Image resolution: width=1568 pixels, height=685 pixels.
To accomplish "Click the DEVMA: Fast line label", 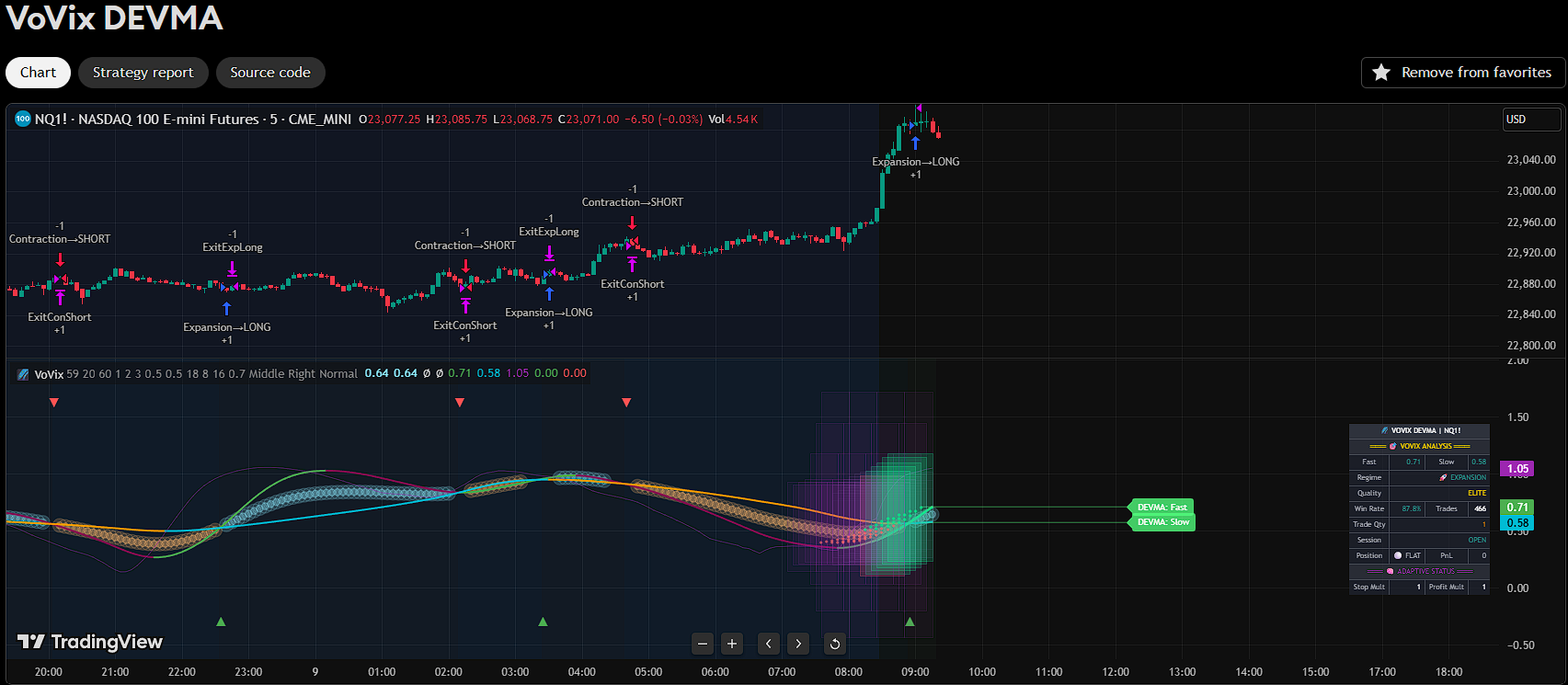I will [x=1162, y=508].
